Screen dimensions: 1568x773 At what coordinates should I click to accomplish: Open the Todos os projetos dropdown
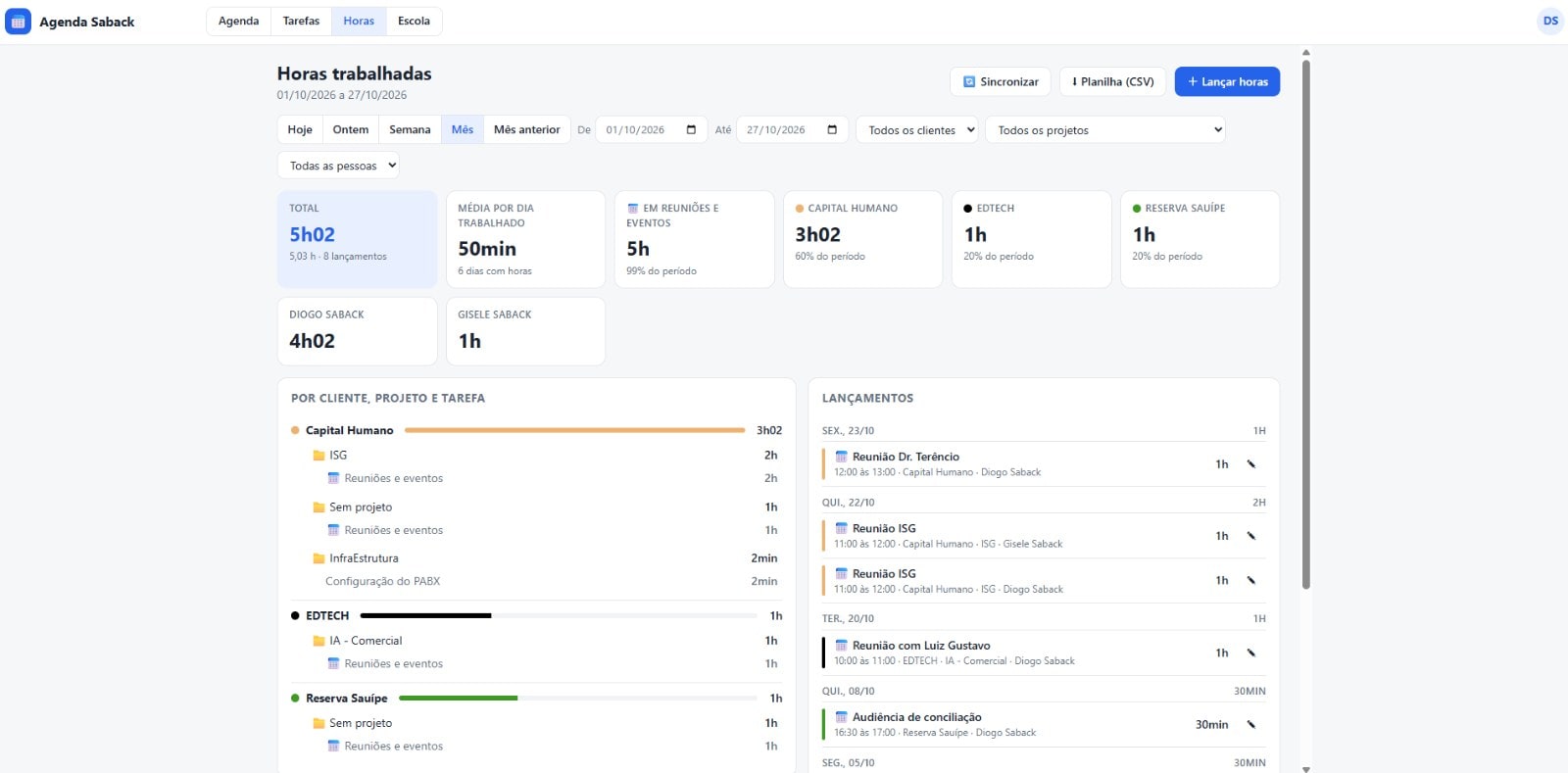pyautogui.click(x=1105, y=129)
